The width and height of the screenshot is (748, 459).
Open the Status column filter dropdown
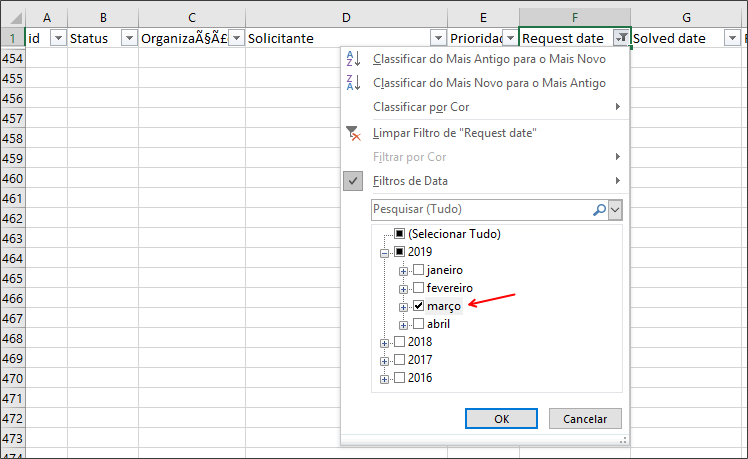[129, 38]
